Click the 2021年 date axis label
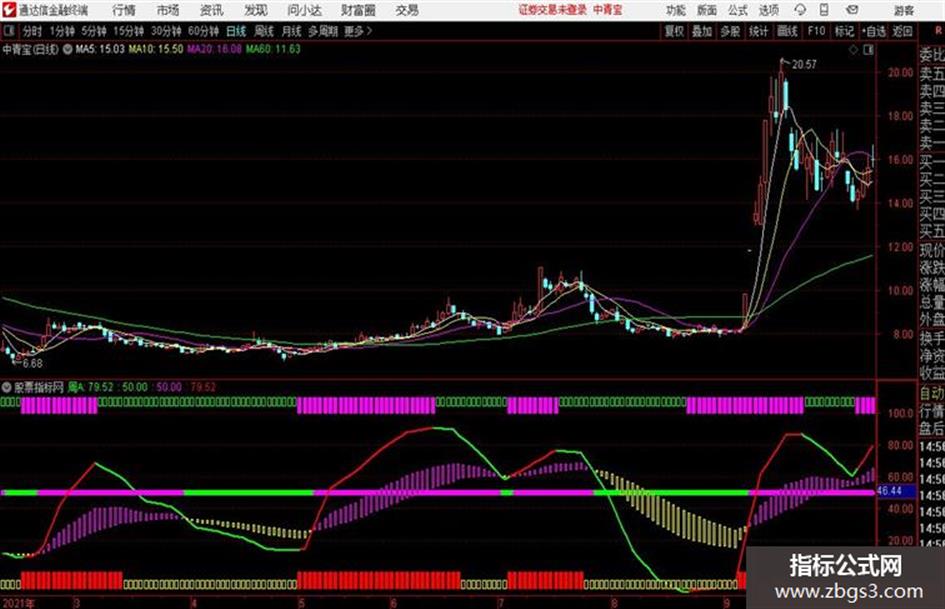The width and height of the screenshot is (945, 609). tap(18, 603)
